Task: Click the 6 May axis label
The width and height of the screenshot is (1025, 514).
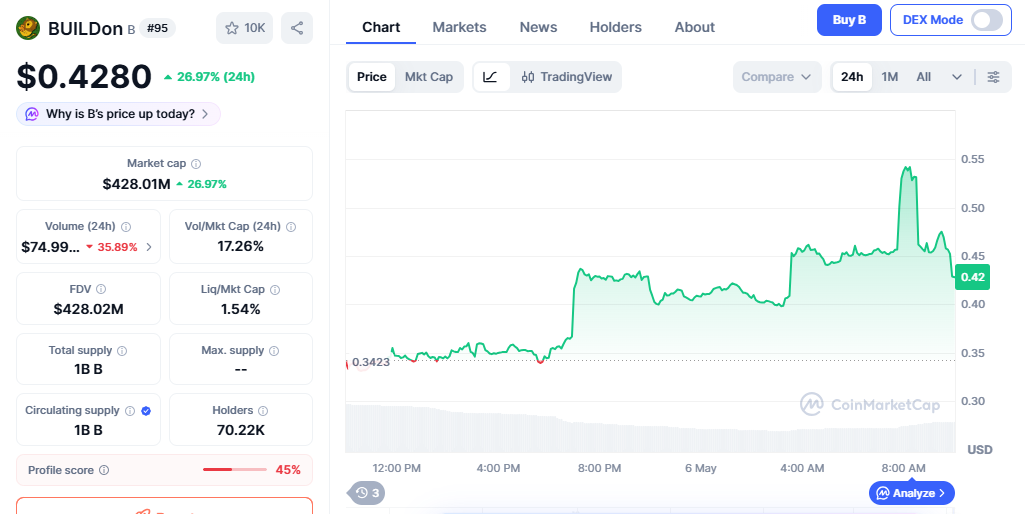Action: tap(701, 468)
